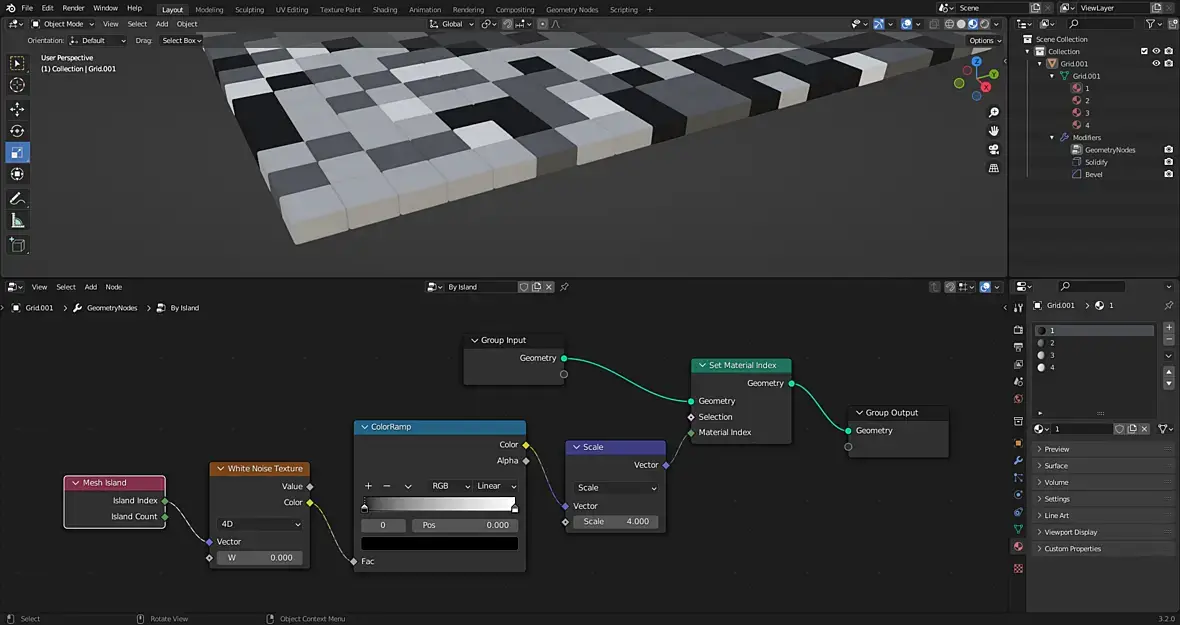Select the Rotate tool in viewport toolbar
Image resolution: width=1180 pixels, height=625 pixels.
pyautogui.click(x=17, y=131)
